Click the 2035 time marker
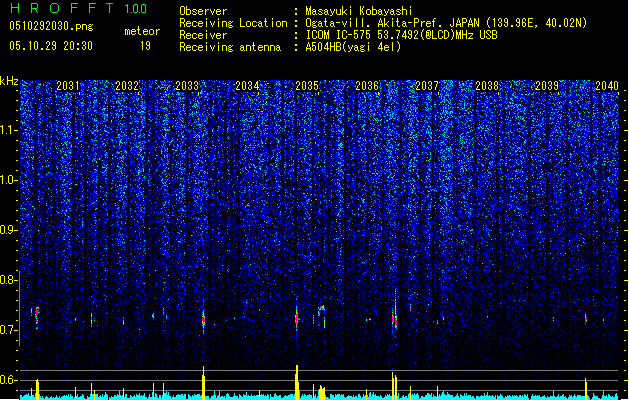Viewport: 629px width, 400px height. 307,86
